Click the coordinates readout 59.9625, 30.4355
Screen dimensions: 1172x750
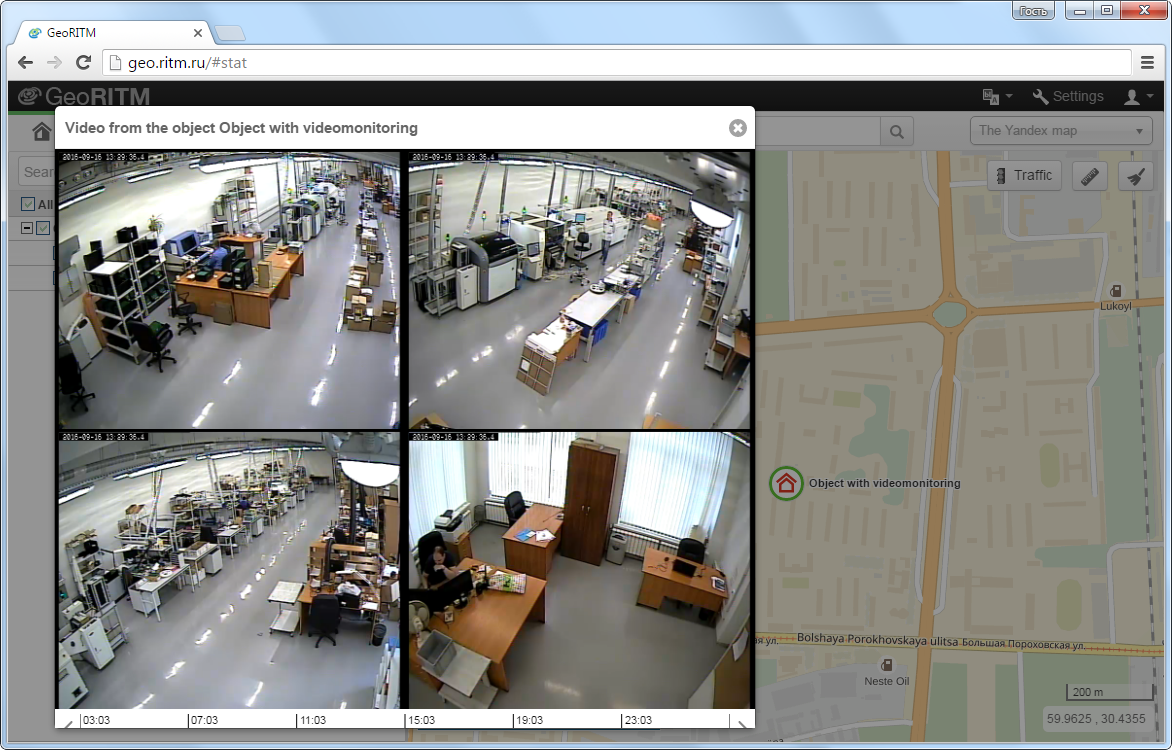coord(1096,719)
